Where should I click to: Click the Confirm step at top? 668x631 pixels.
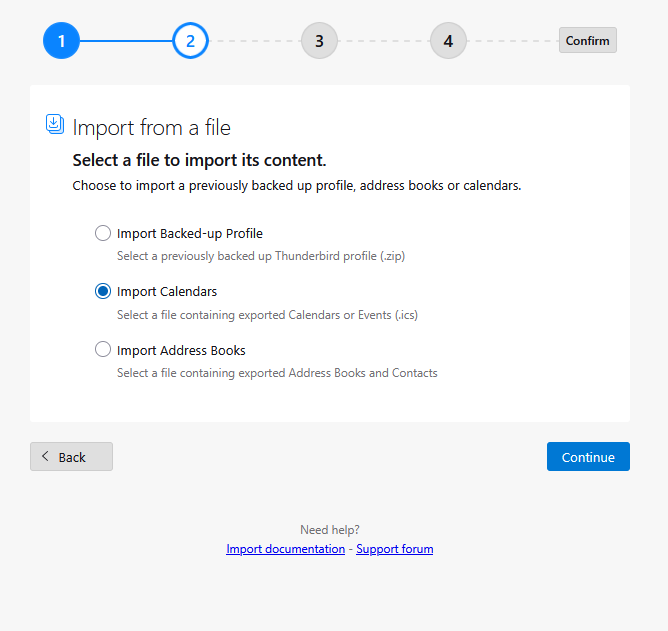coord(587,41)
